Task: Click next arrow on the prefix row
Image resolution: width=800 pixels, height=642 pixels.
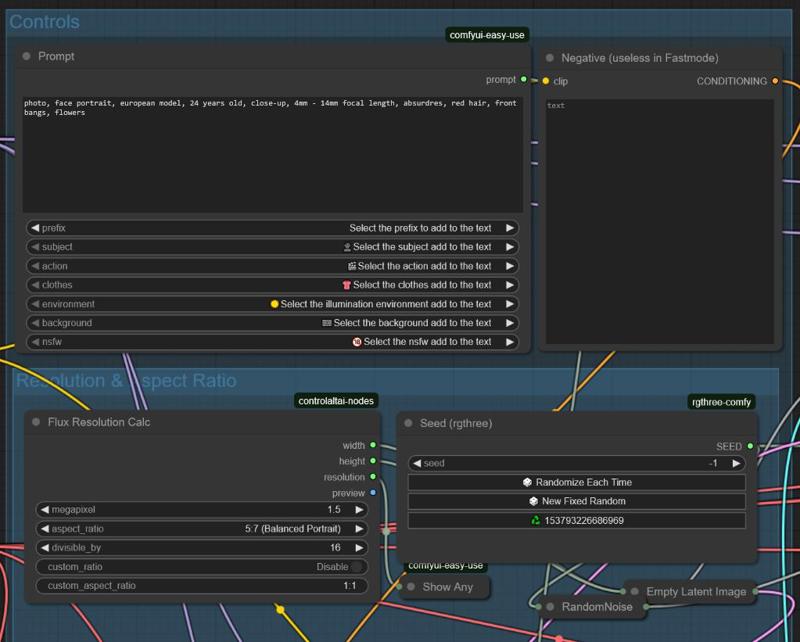Action: [510, 228]
